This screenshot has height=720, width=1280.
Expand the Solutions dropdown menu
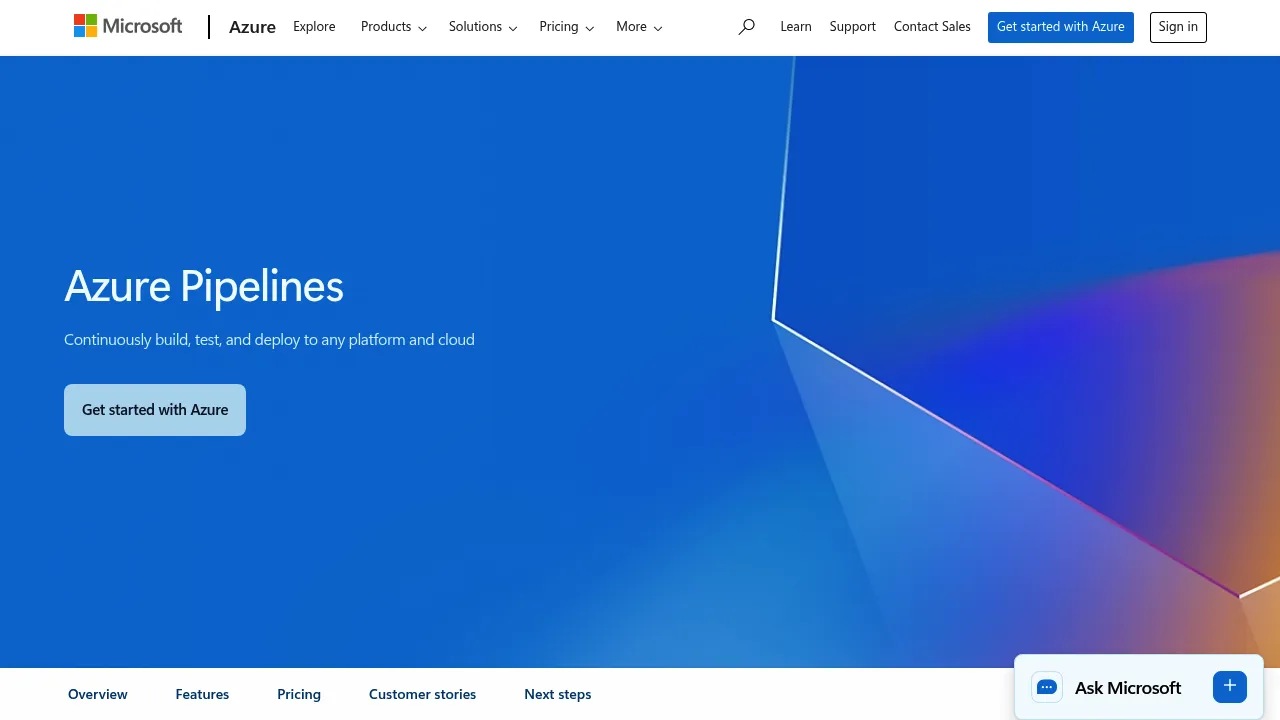(x=483, y=27)
